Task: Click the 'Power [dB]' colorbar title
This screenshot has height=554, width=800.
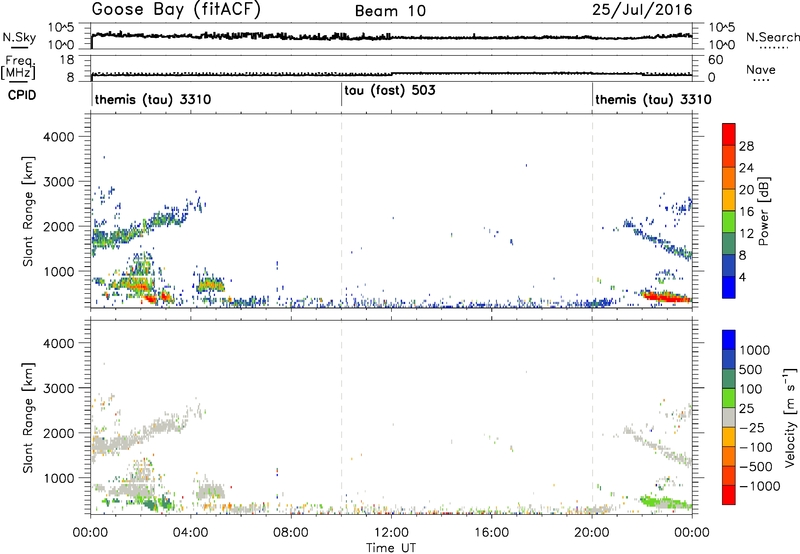Action: click(764, 211)
